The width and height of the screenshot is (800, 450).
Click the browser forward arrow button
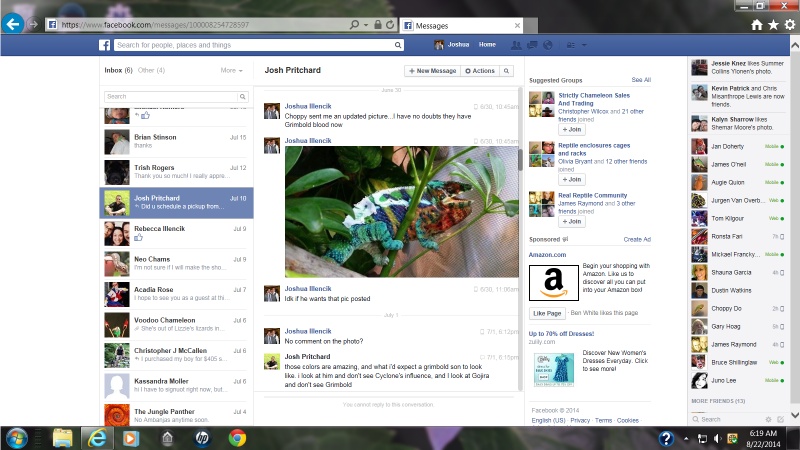click(33, 24)
